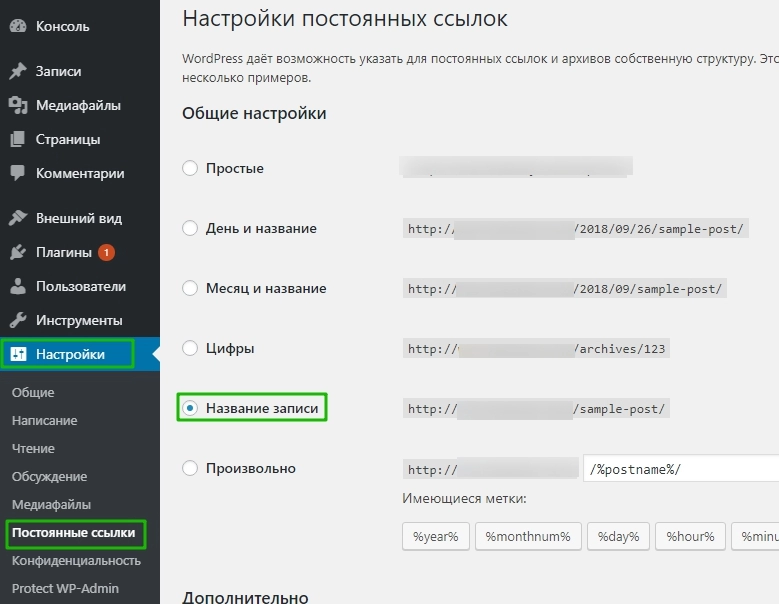The height and width of the screenshot is (604, 779).
Task: Select the Простые radio button
Action: (x=190, y=168)
